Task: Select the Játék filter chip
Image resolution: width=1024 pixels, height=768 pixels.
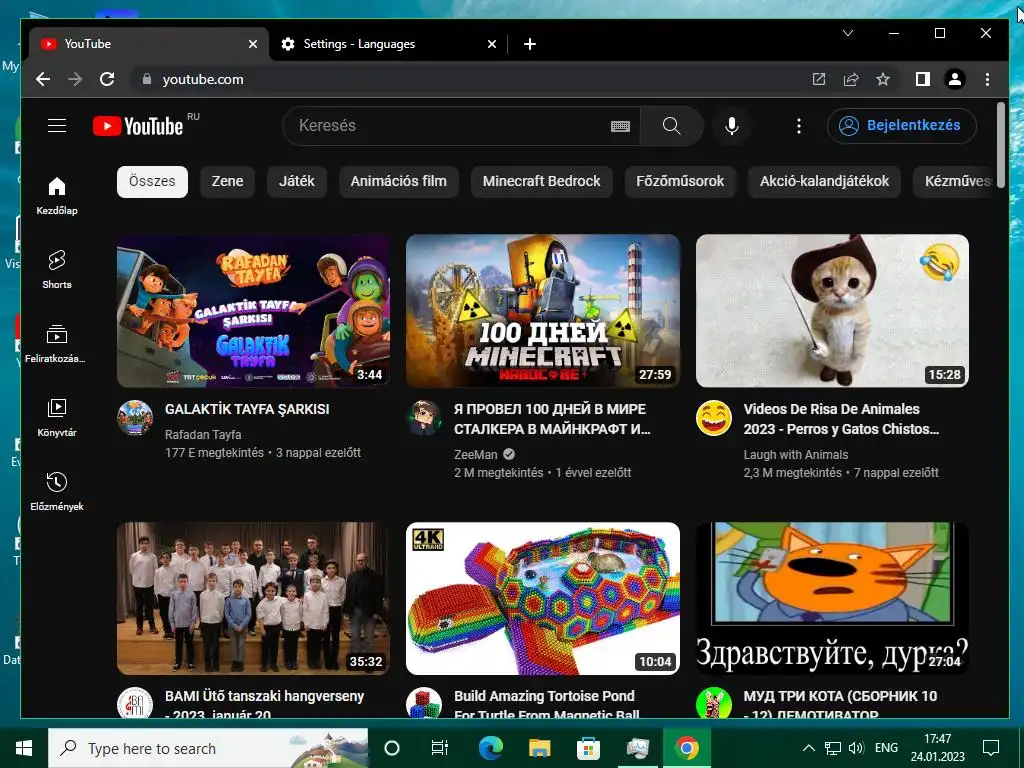Action: point(296,182)
